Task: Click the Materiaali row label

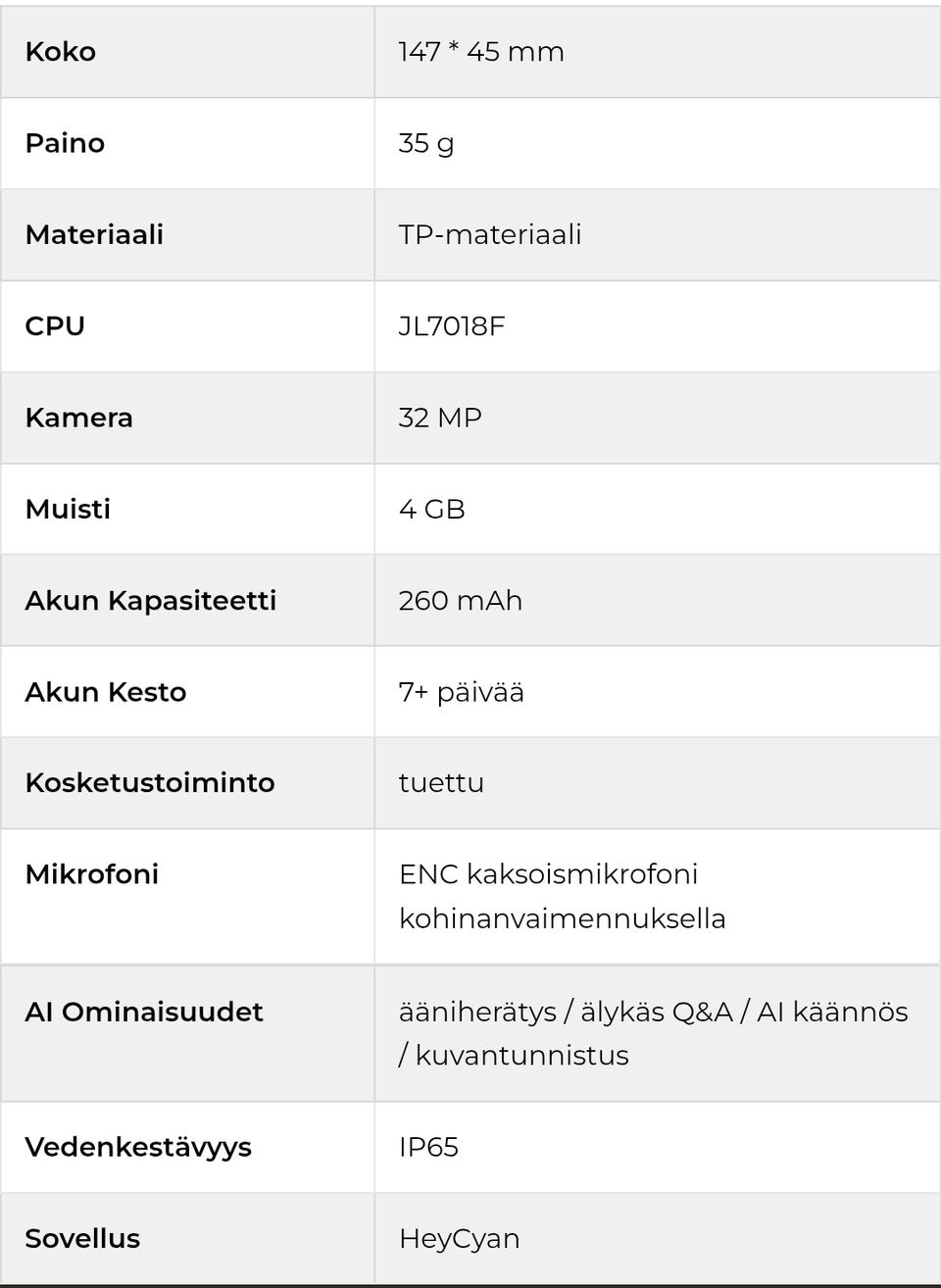Action: (x=94, y=234)
